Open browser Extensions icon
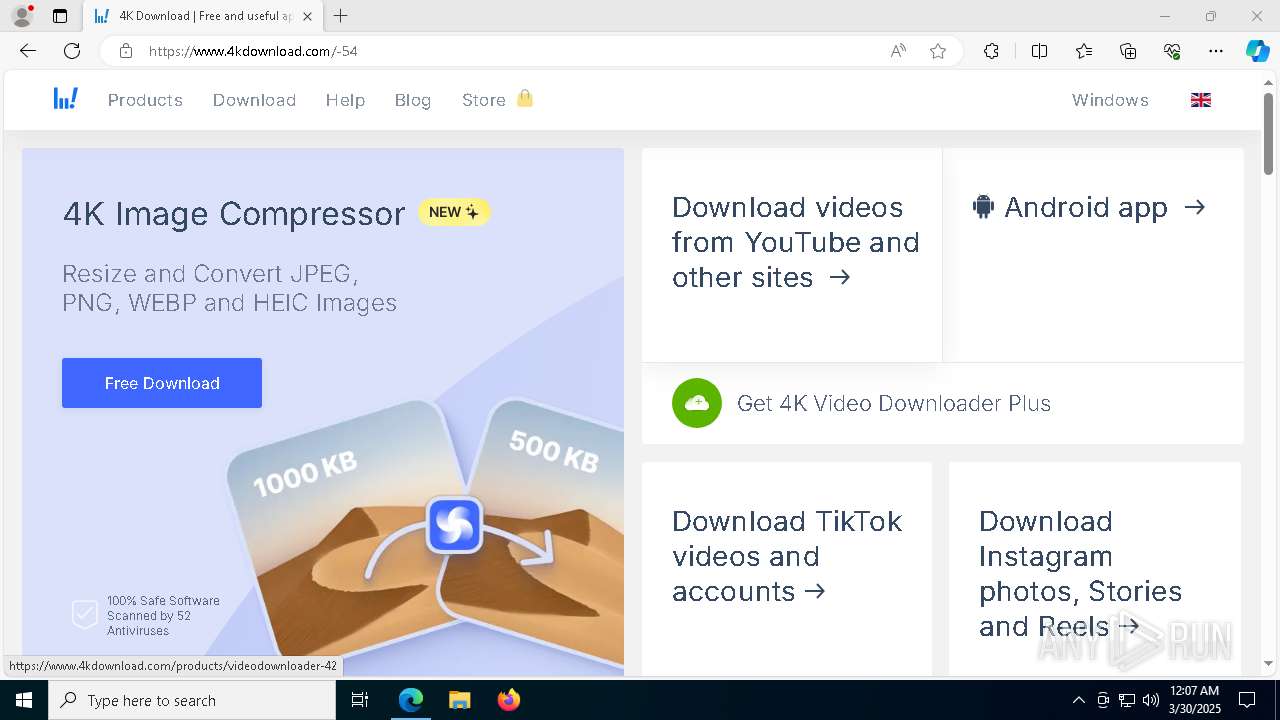Viewport: 1280px width, 720px height. (x=991, y=51)
